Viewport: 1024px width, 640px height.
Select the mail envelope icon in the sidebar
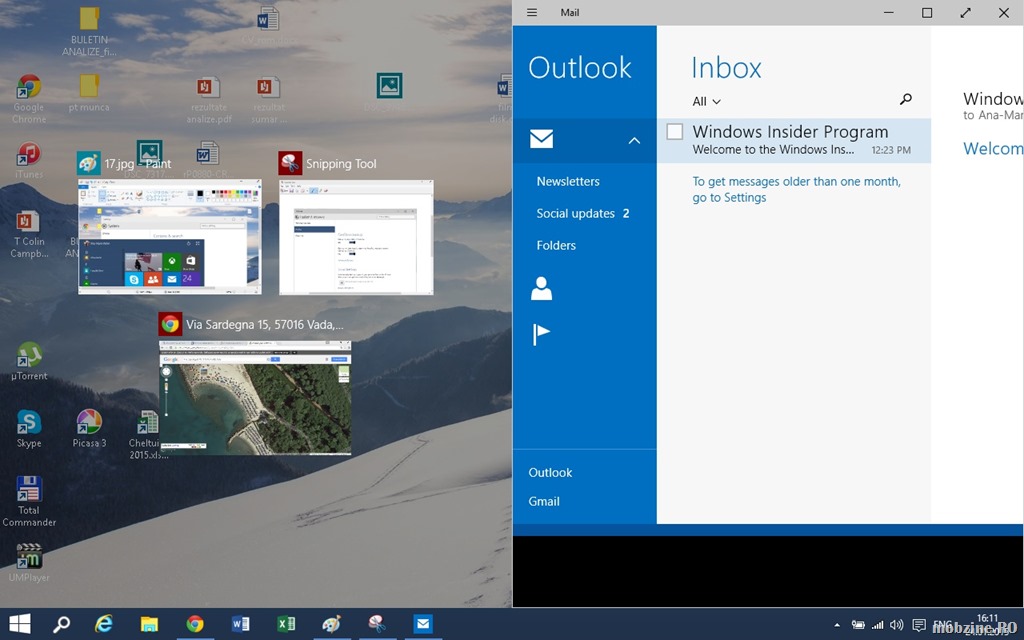coord(541,139)
